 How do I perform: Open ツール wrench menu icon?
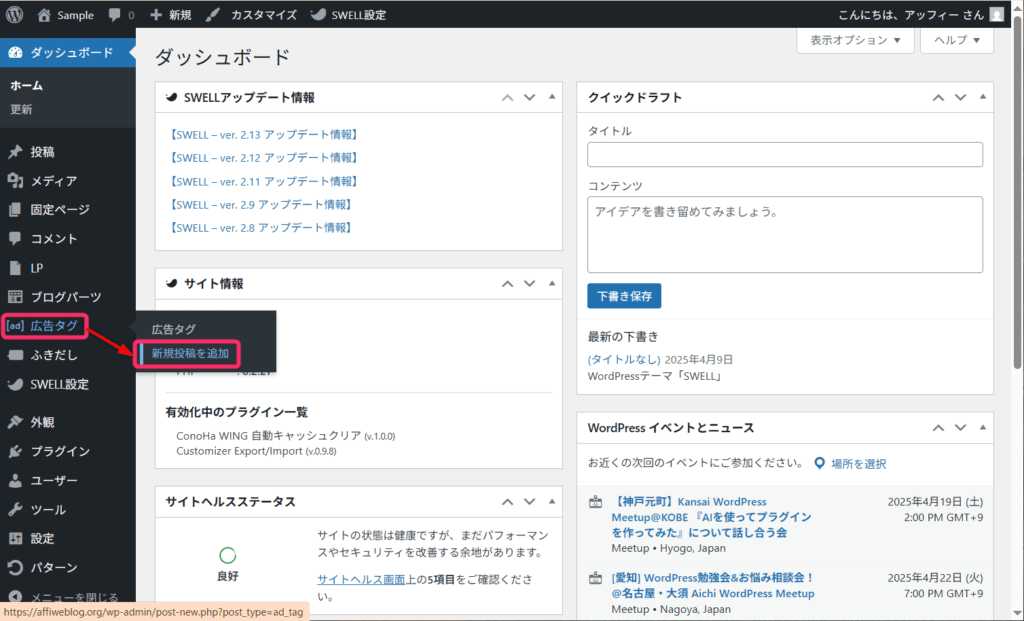(x=15, y=509)
